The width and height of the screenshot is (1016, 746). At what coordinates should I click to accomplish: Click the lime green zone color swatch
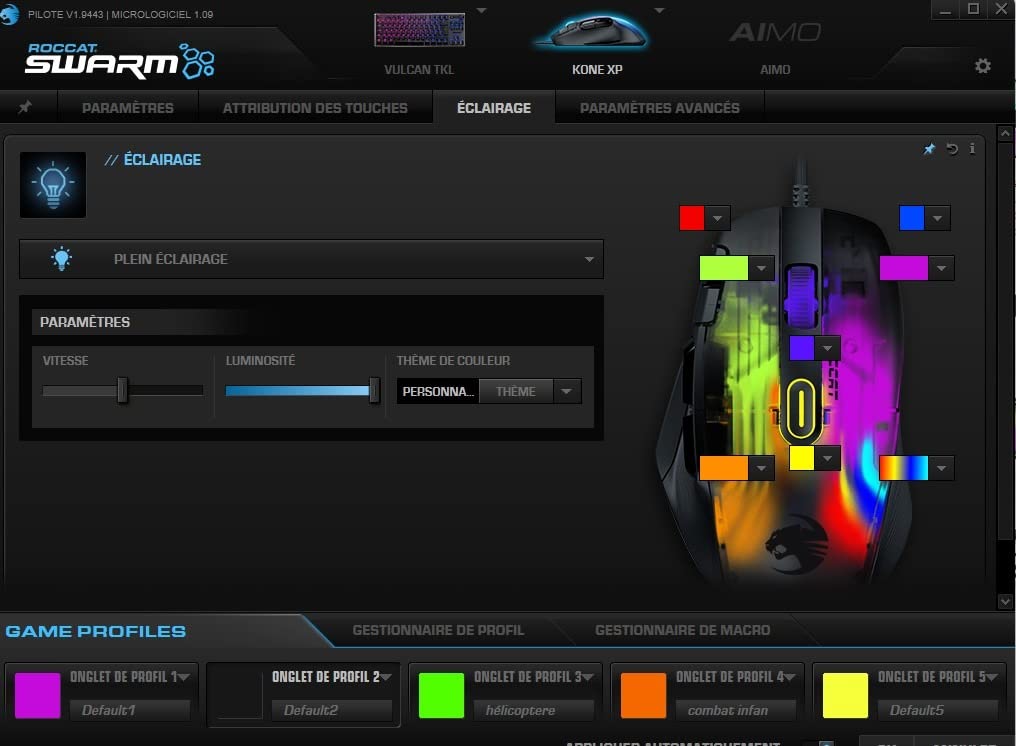coord(724,268)
